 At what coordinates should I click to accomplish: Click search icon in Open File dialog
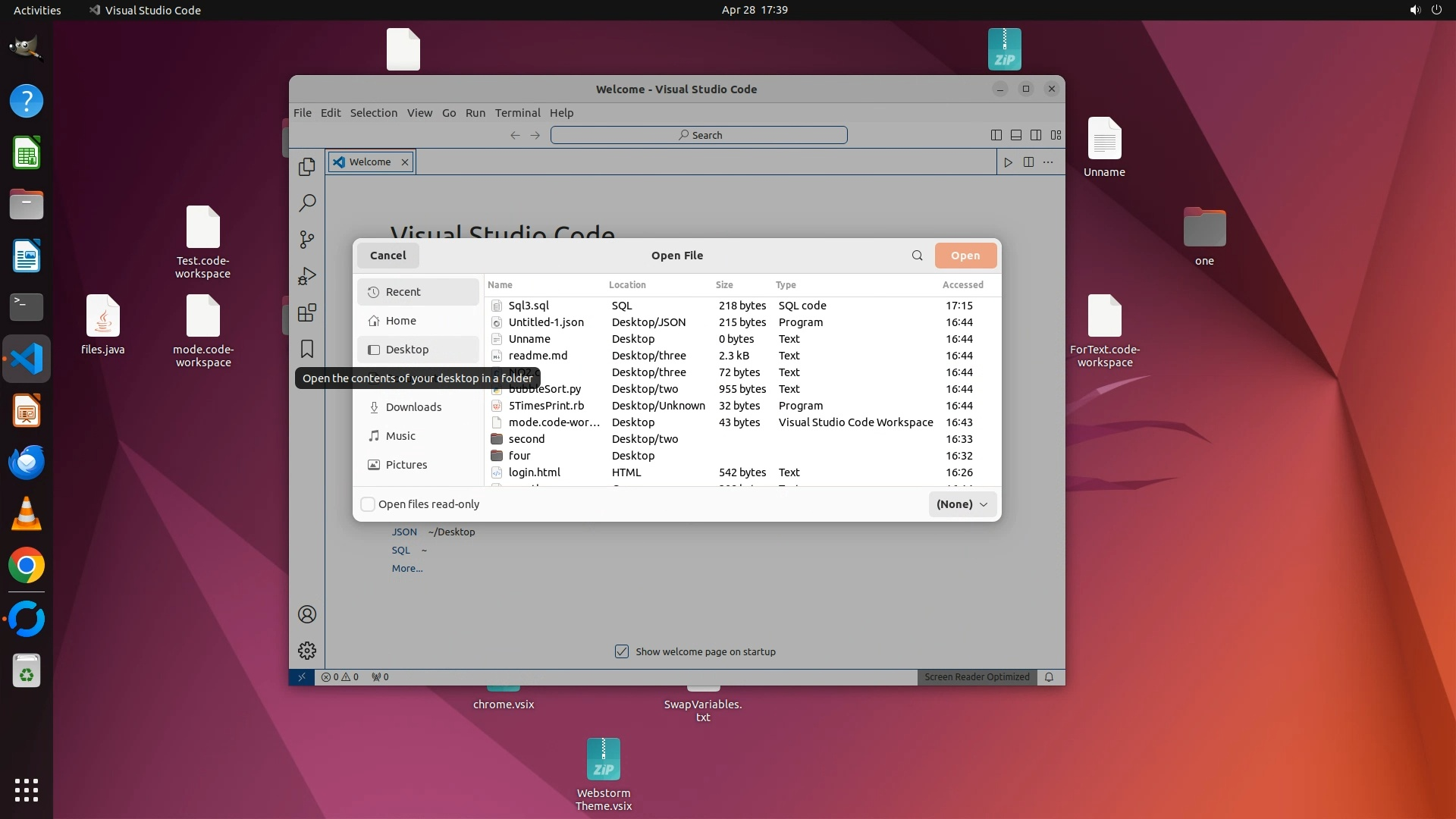[917, 256]
